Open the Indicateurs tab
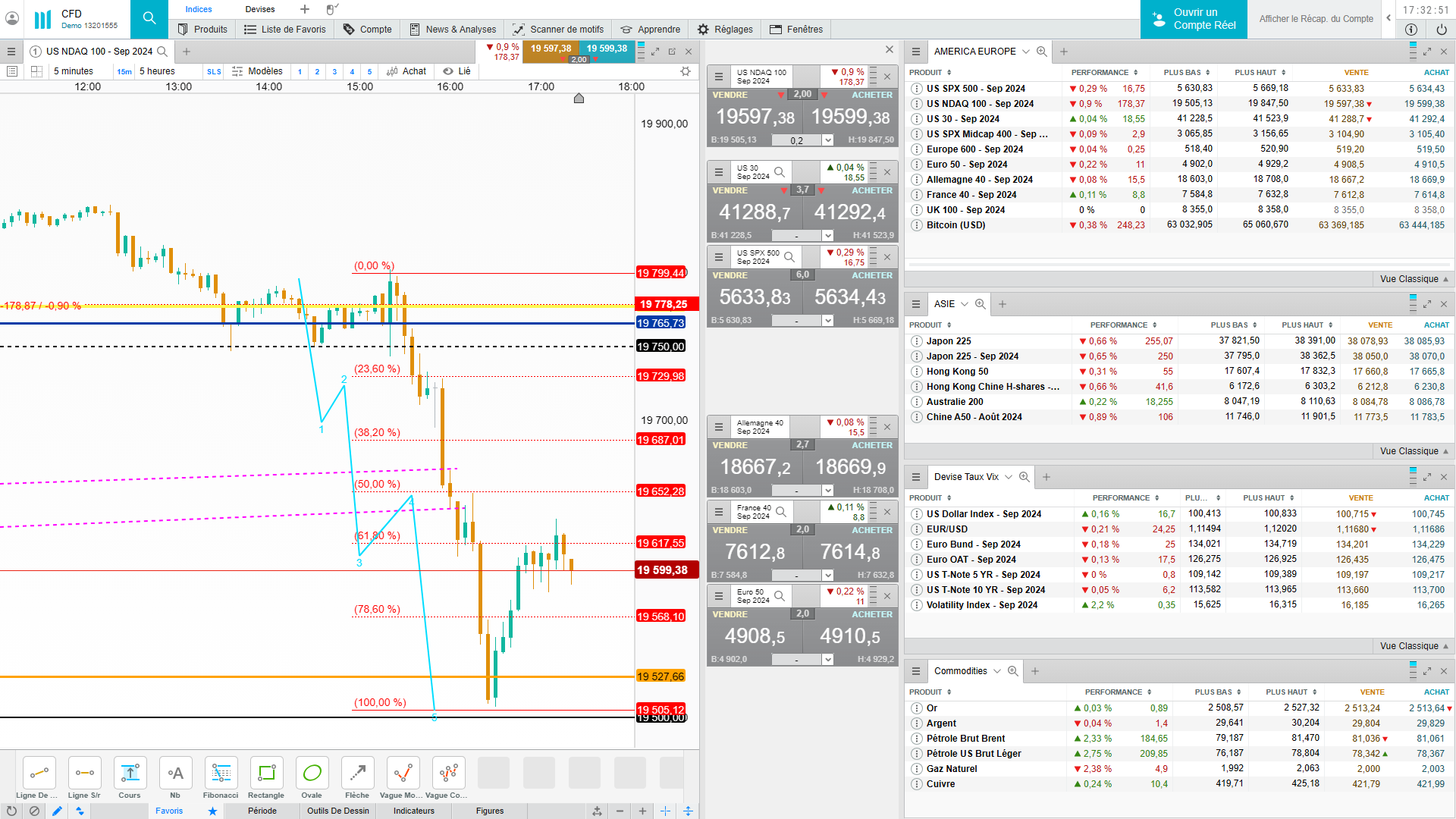The height and width of the screenshot is (819, 1456). click(413, 811)
